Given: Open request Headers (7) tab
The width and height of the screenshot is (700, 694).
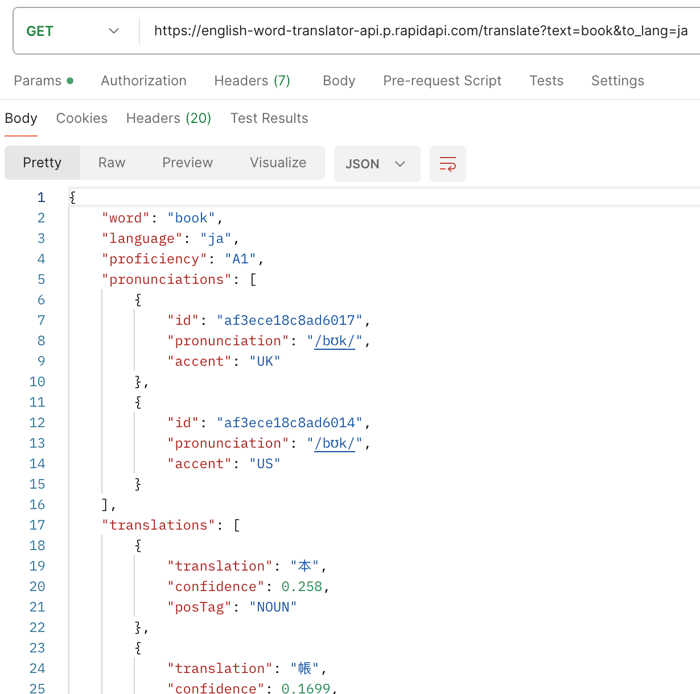Looking at the screenshot, I should click(x=252, y=81).
